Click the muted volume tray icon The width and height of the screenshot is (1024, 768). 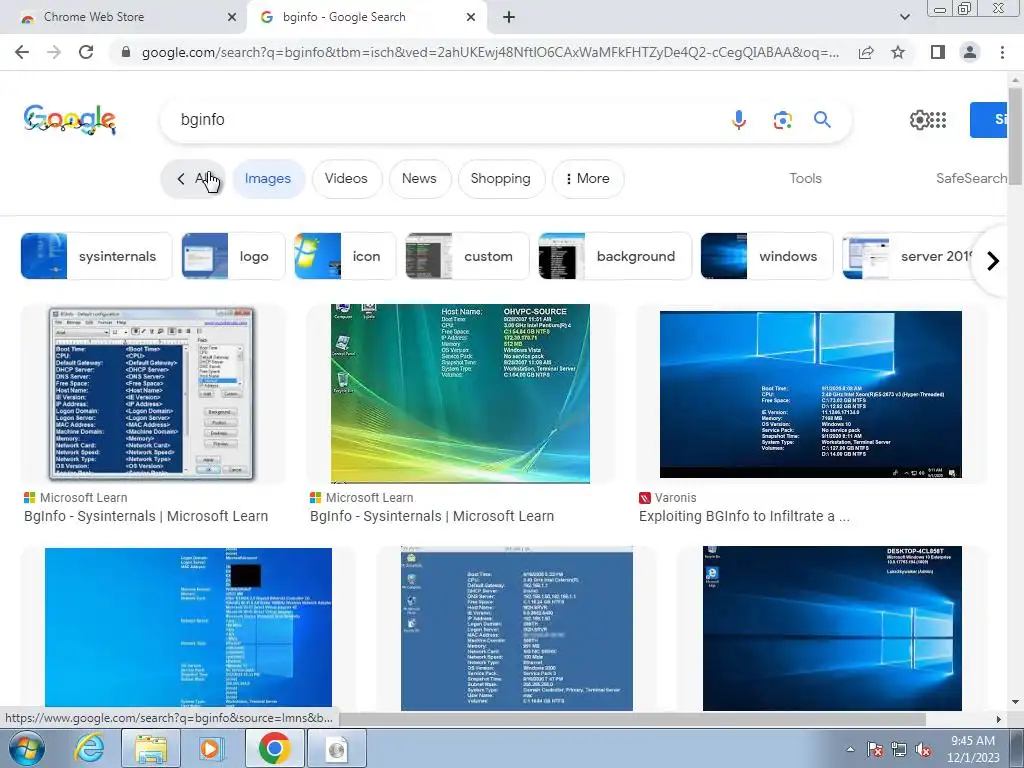click(x=923, y=749)
